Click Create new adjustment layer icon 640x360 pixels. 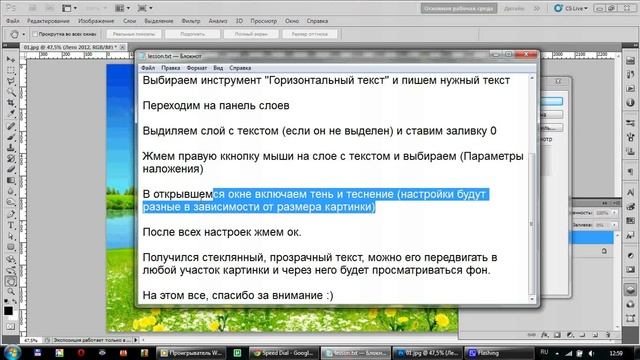click(x=570, y=335)
